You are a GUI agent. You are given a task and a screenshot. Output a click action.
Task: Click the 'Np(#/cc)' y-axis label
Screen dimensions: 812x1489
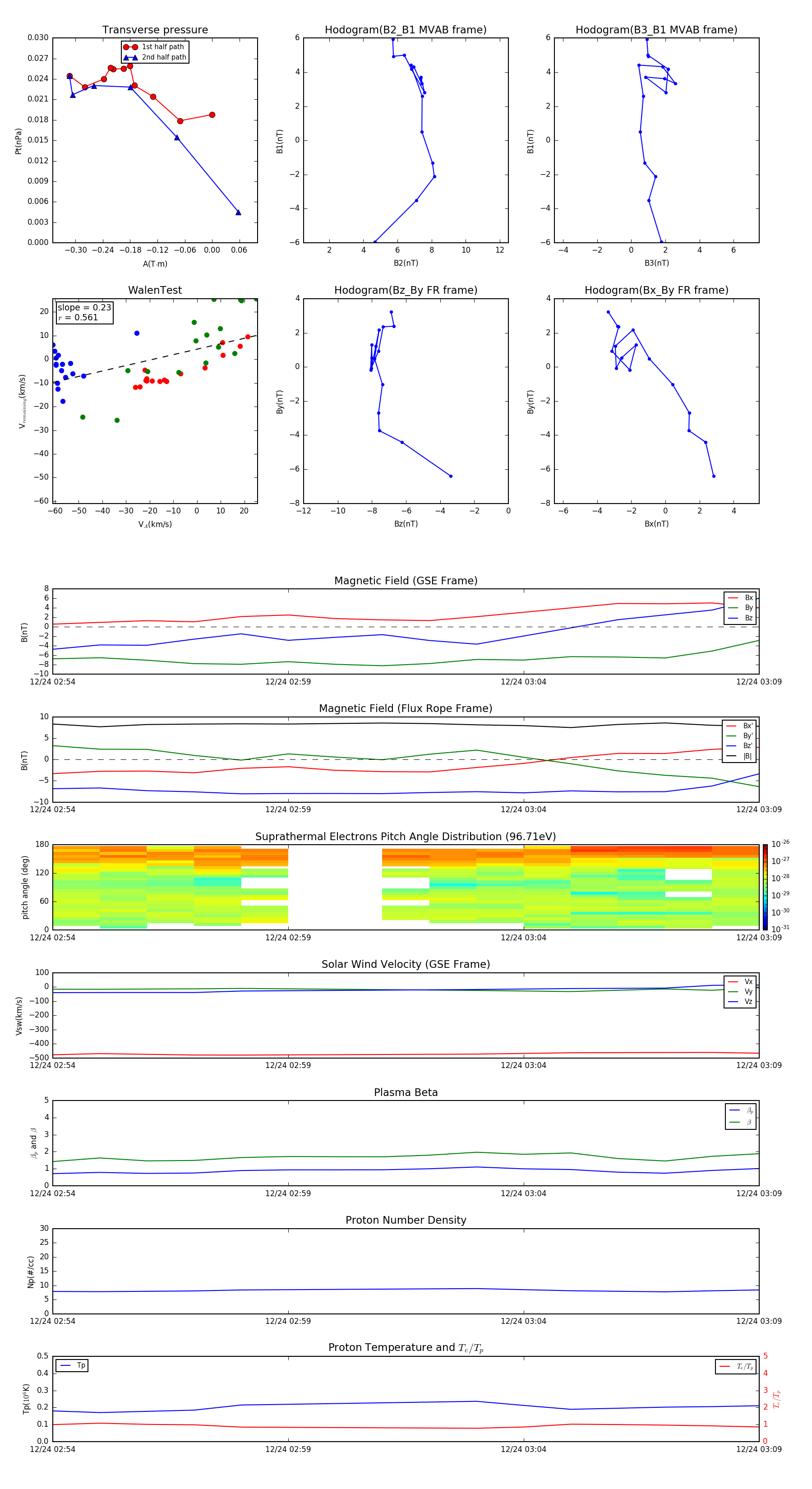[x=31, y=1272]
